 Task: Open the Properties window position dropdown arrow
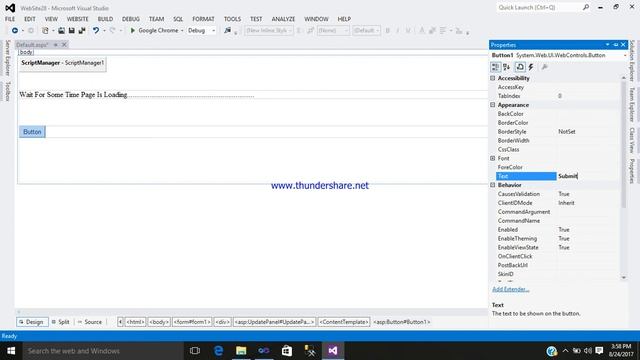607,45
